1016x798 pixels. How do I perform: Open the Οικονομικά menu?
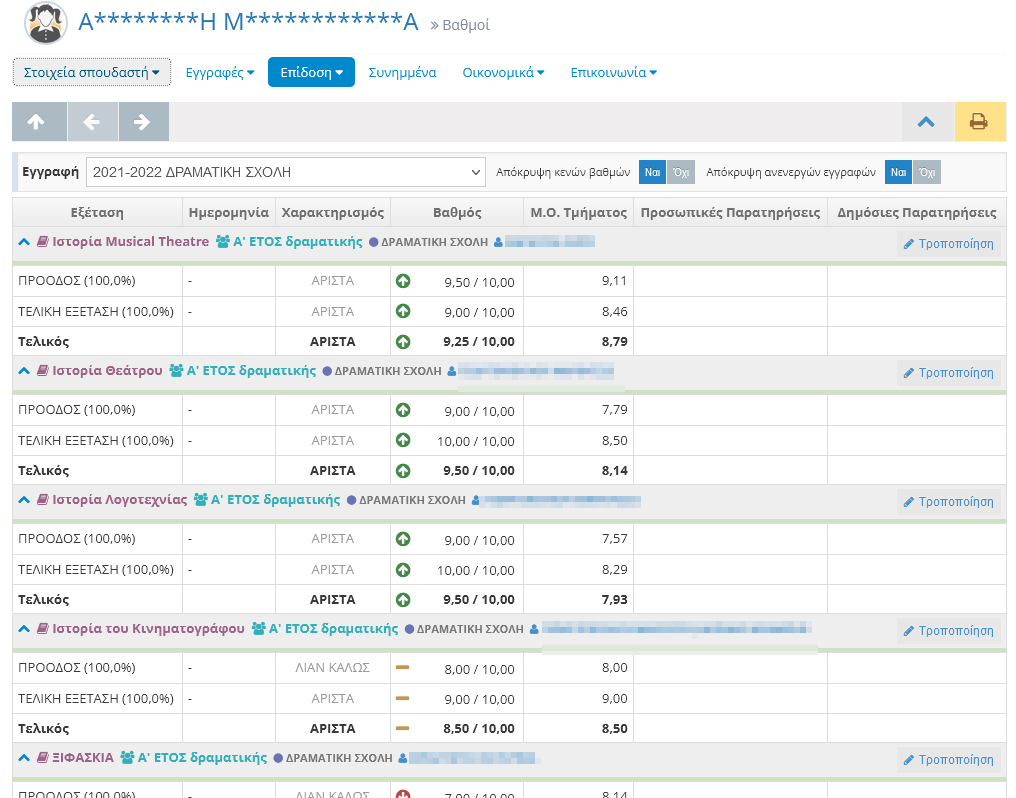(503, 72)
